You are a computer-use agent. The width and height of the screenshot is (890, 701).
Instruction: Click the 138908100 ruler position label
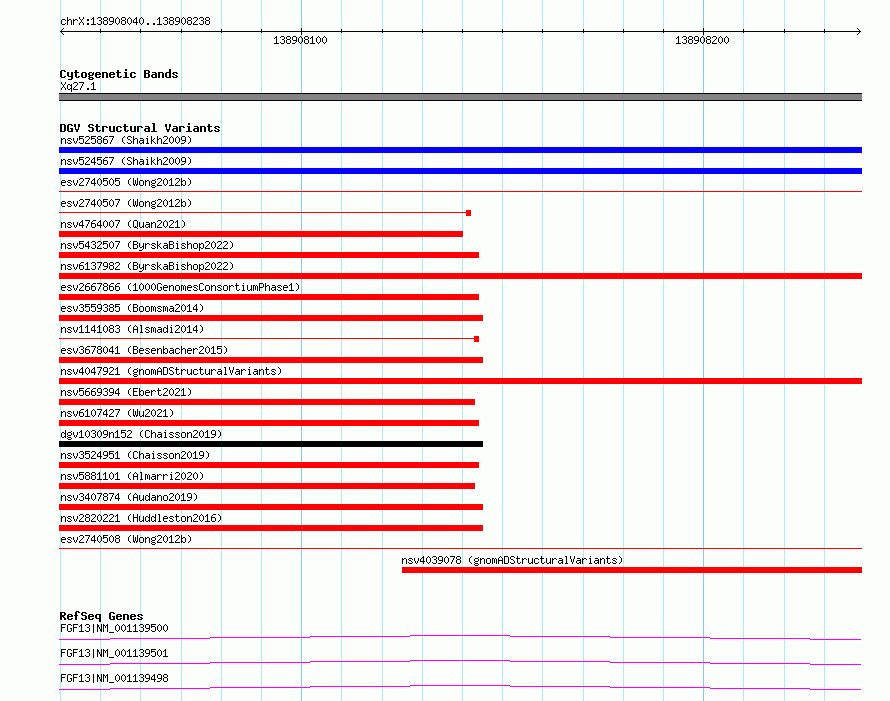pos(300,40)
